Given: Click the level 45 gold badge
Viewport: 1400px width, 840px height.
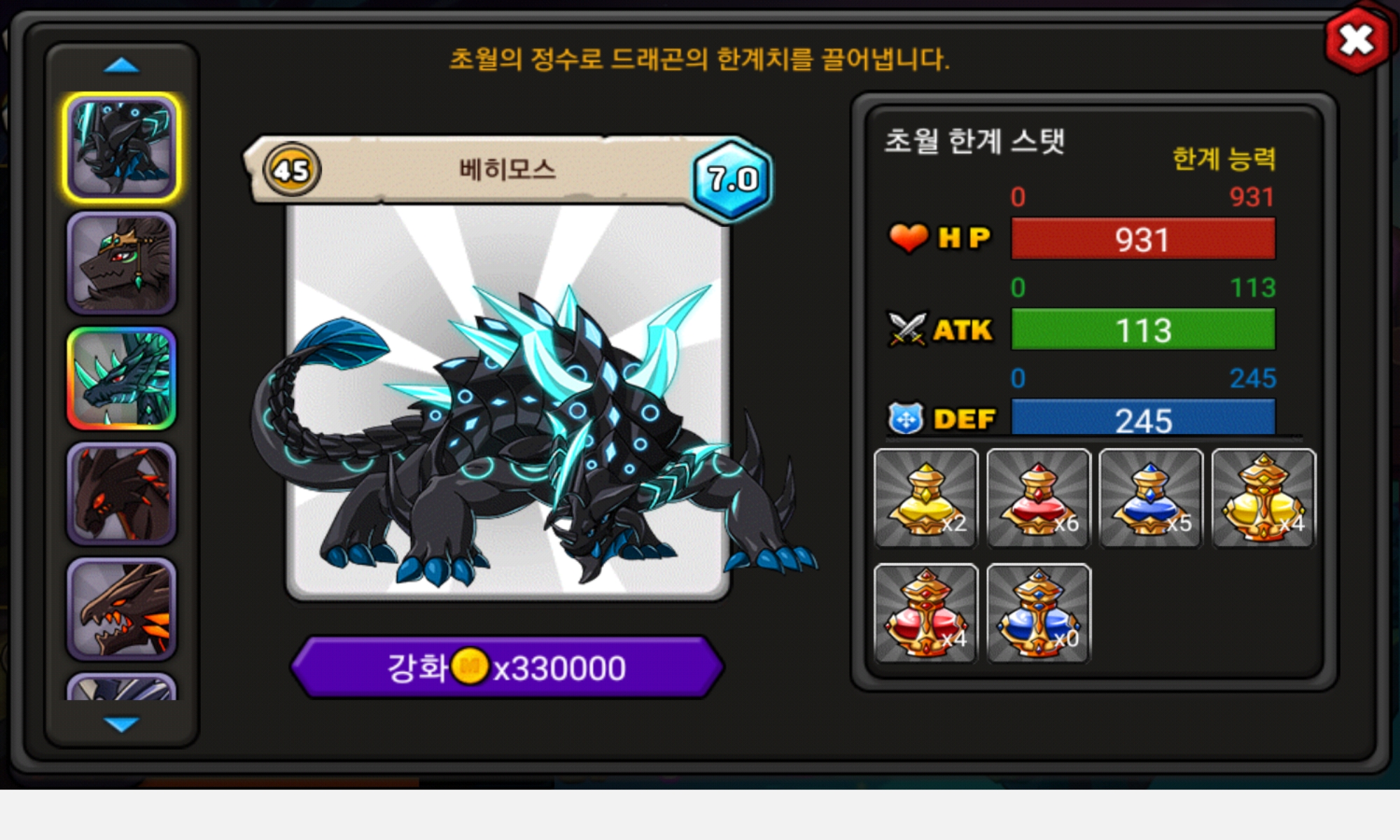Looking at the screenshot, I should tap(292, 169).
